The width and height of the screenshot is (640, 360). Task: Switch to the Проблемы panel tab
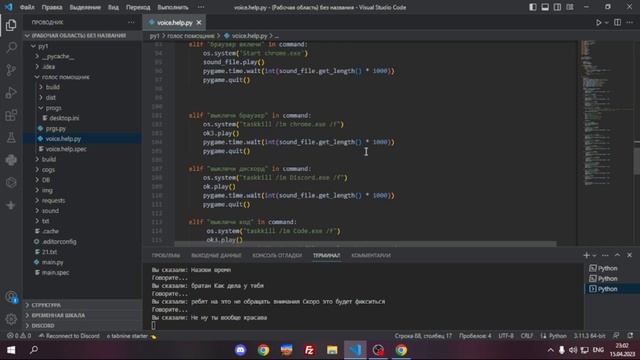(x=166, y=256)
